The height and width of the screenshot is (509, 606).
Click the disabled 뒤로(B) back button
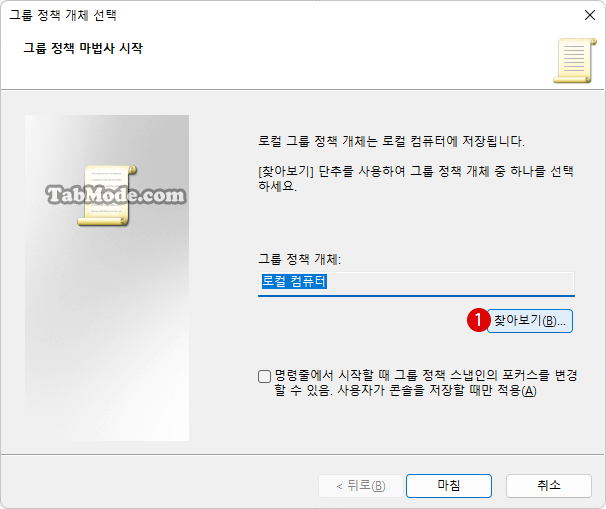point(361,485)
